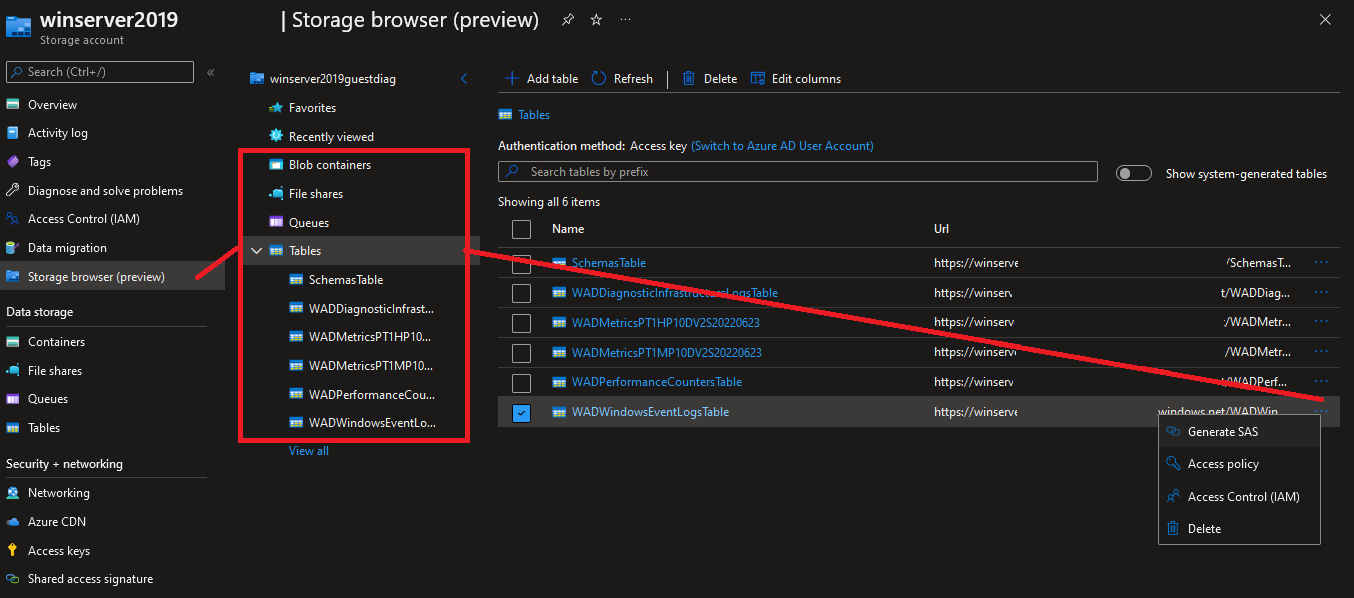Screen dimensions: 1354x598
Task: Open the WADPerformanceCountersTable link in list
Action: tap(656, 382)
